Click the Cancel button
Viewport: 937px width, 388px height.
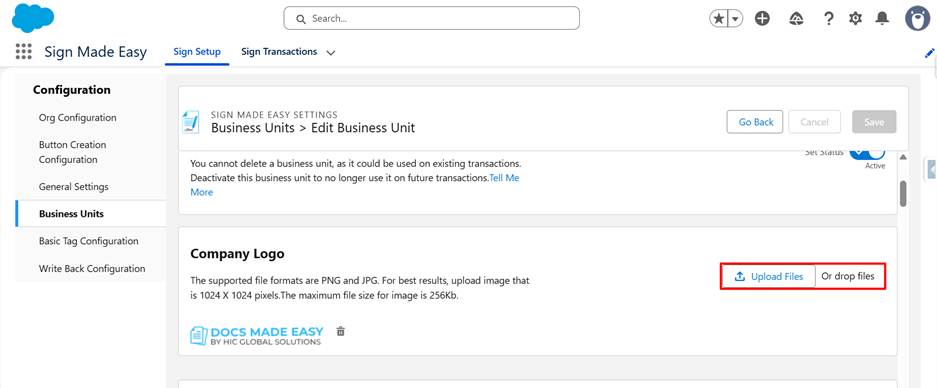click(x=814, y=122)
